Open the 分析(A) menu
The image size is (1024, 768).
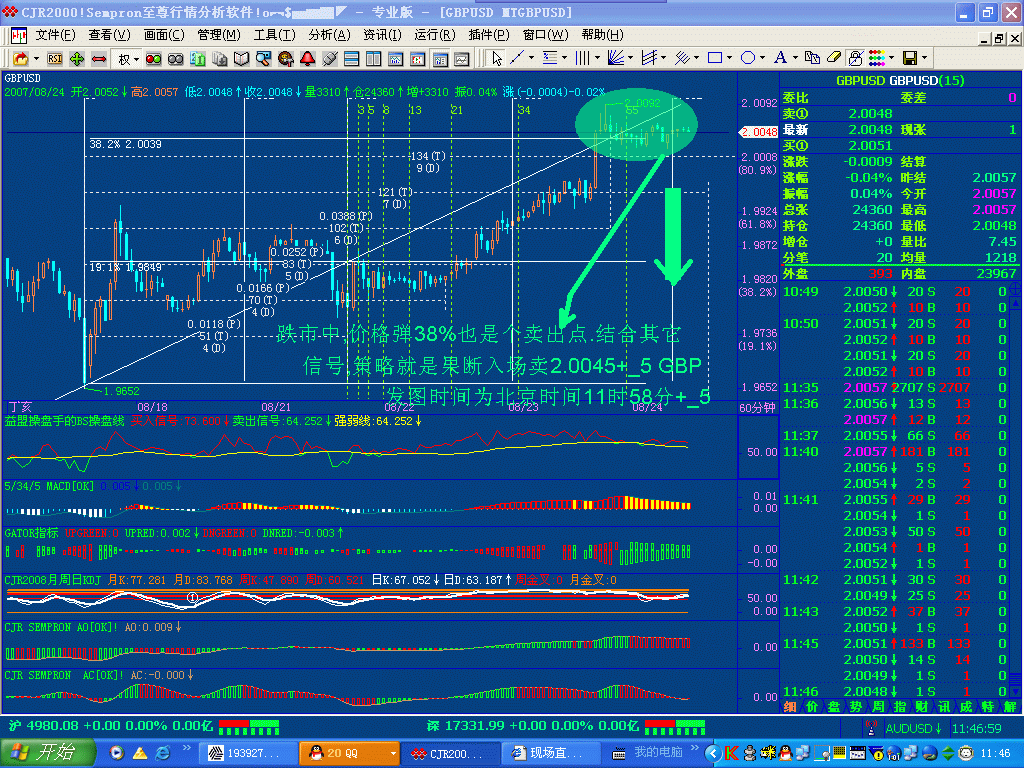tap(329, 35)
